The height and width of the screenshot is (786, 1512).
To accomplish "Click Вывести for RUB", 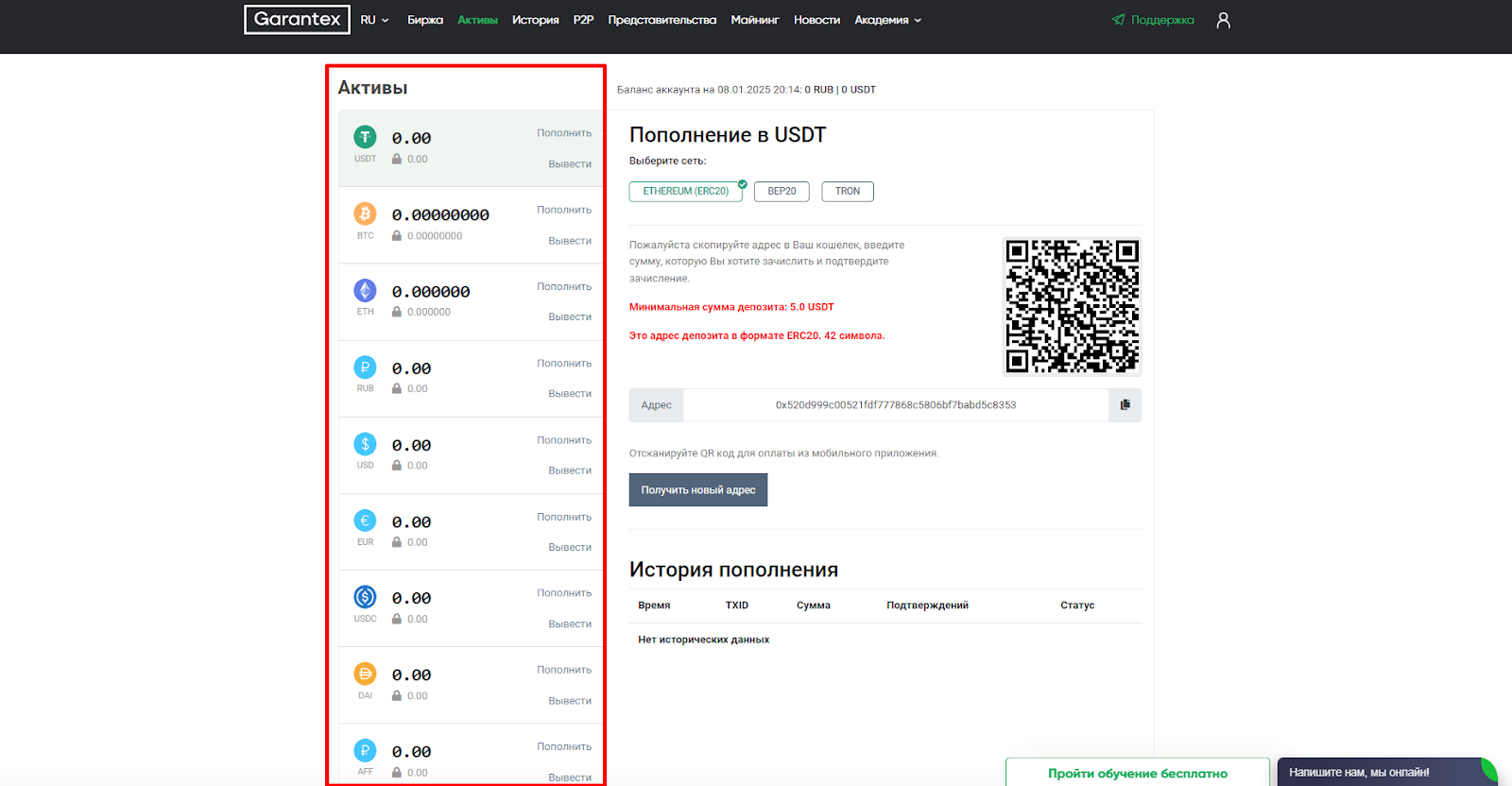I will (570, 394).
